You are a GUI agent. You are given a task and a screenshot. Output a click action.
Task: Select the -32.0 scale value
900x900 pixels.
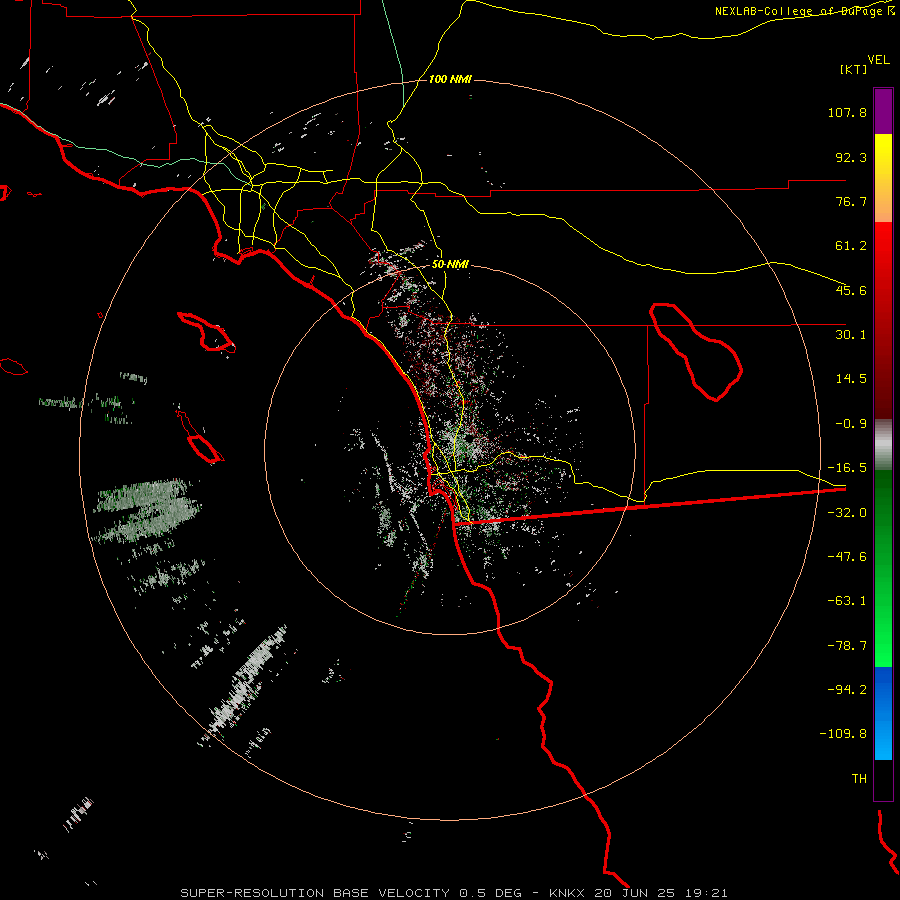pyautogui.click(x=847, y=513)
